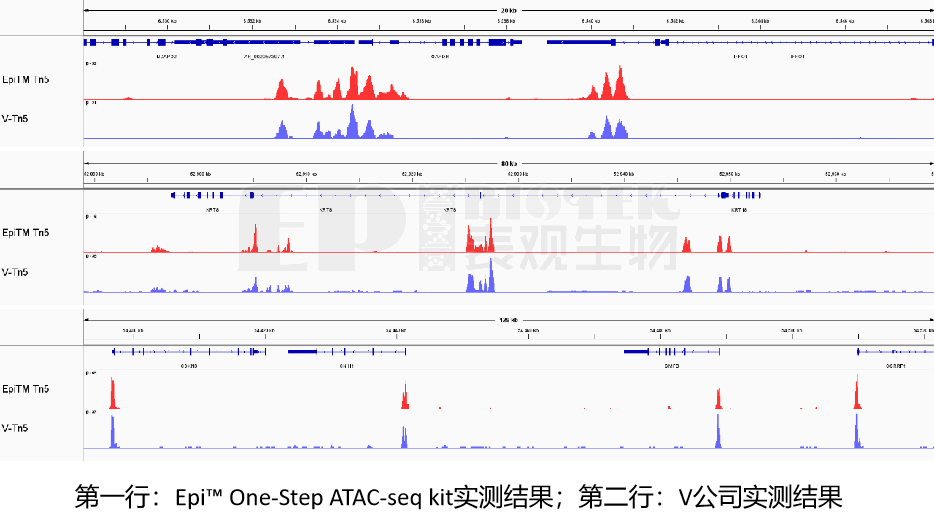
Task: Click the caption text "V公司实测结果"
Action: (x=761, y=497)
